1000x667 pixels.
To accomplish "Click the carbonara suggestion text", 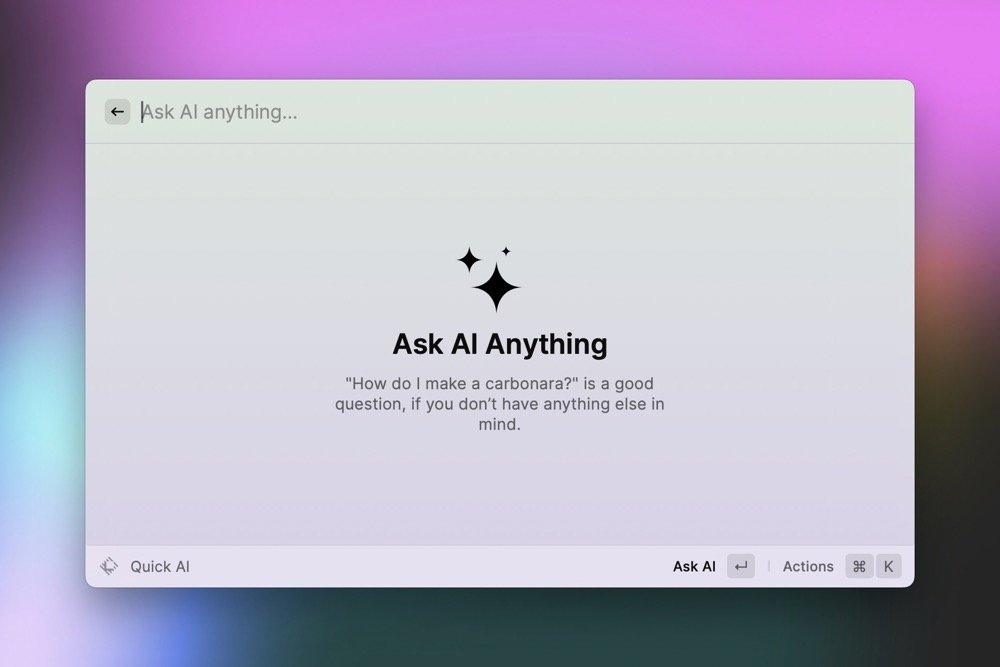I will pos(500,404).
